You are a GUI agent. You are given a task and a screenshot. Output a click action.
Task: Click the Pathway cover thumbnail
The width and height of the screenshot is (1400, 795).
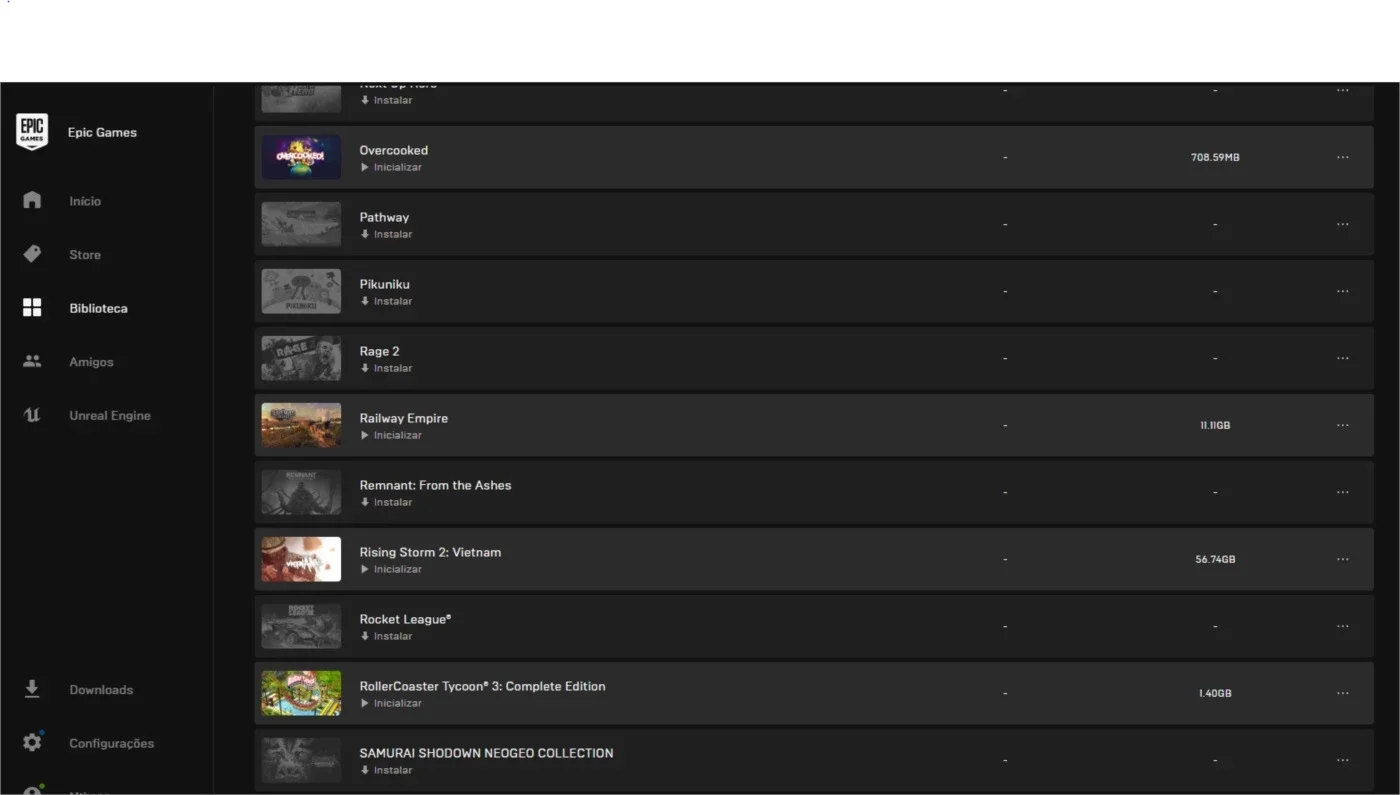(x=301, y=224)
